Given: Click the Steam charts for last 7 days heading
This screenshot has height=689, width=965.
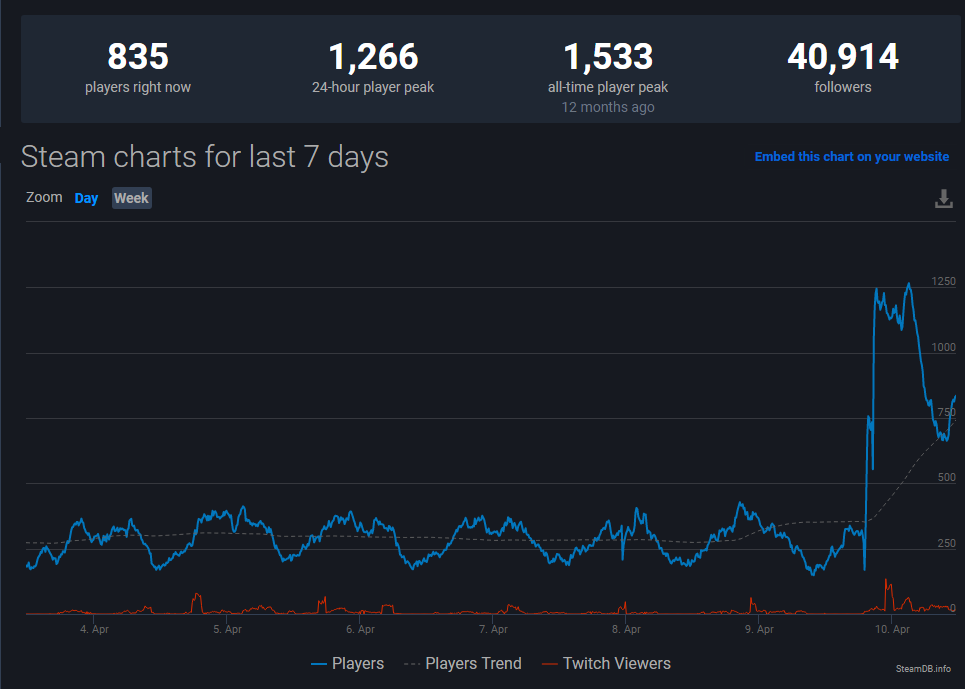Looking at the screenshot, I should coord(205,157).
